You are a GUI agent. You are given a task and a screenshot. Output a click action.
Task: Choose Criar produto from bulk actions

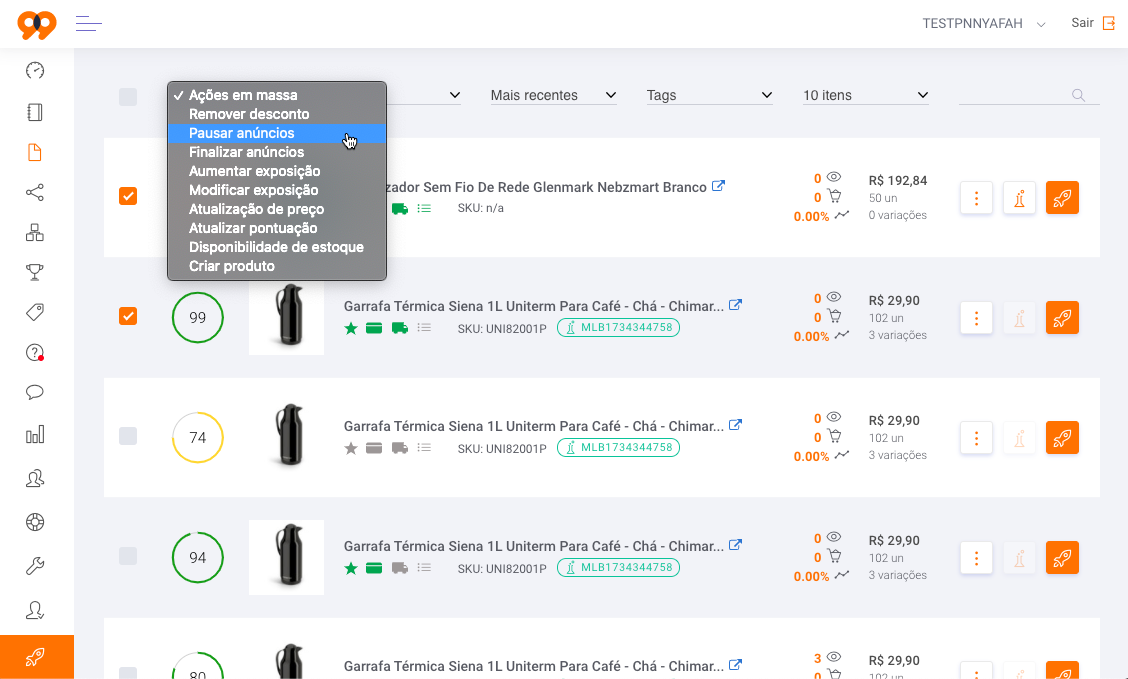[x=277, y=266]
